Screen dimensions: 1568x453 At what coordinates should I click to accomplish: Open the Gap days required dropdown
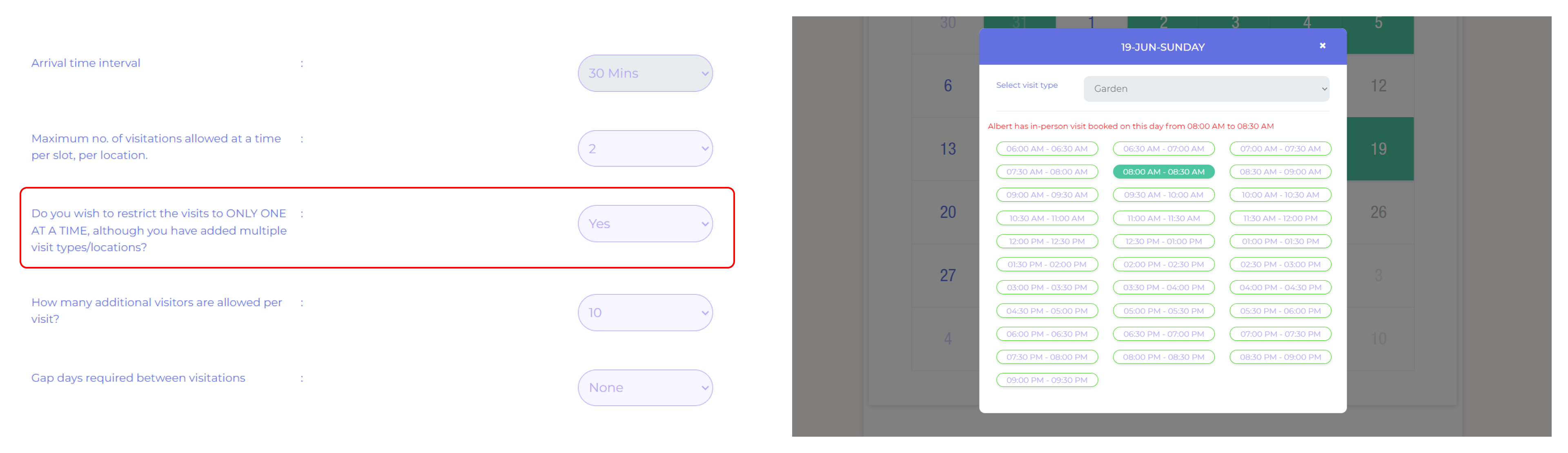[x=645, y=388]
